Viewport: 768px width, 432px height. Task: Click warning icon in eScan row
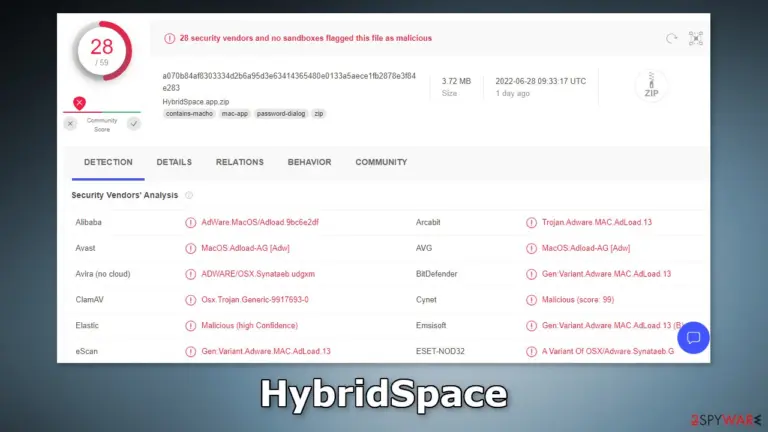[x=191, y=352]
